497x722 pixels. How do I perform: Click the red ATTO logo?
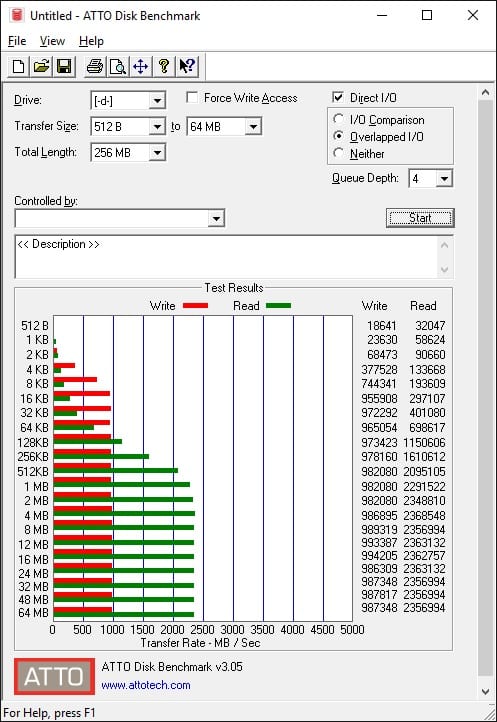point(54,676)
